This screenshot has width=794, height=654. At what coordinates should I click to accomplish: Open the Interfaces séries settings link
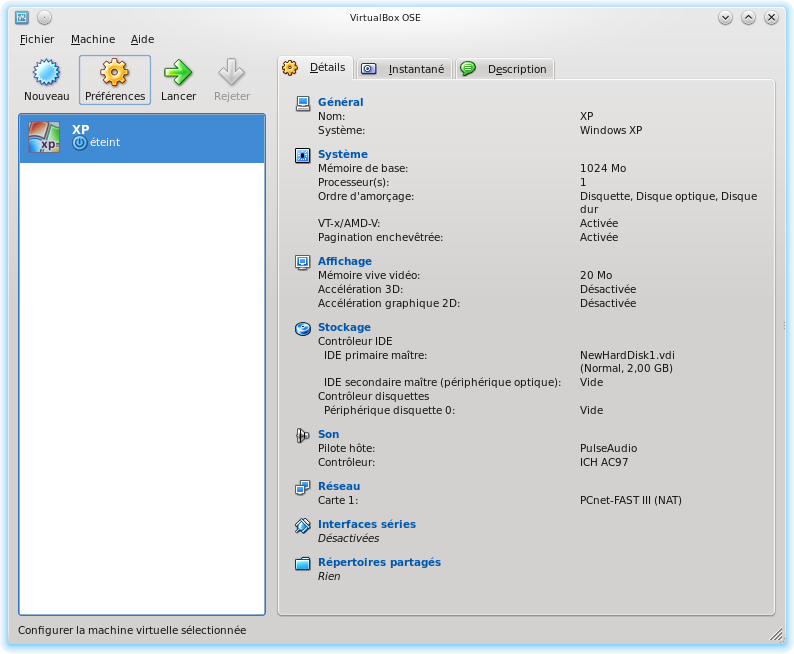366,524
